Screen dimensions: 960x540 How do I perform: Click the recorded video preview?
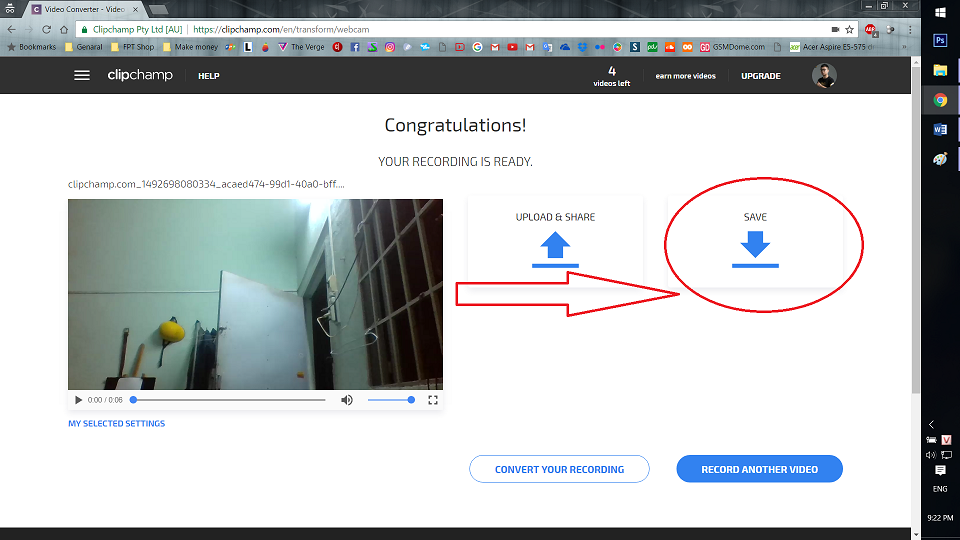coord(255,294)
